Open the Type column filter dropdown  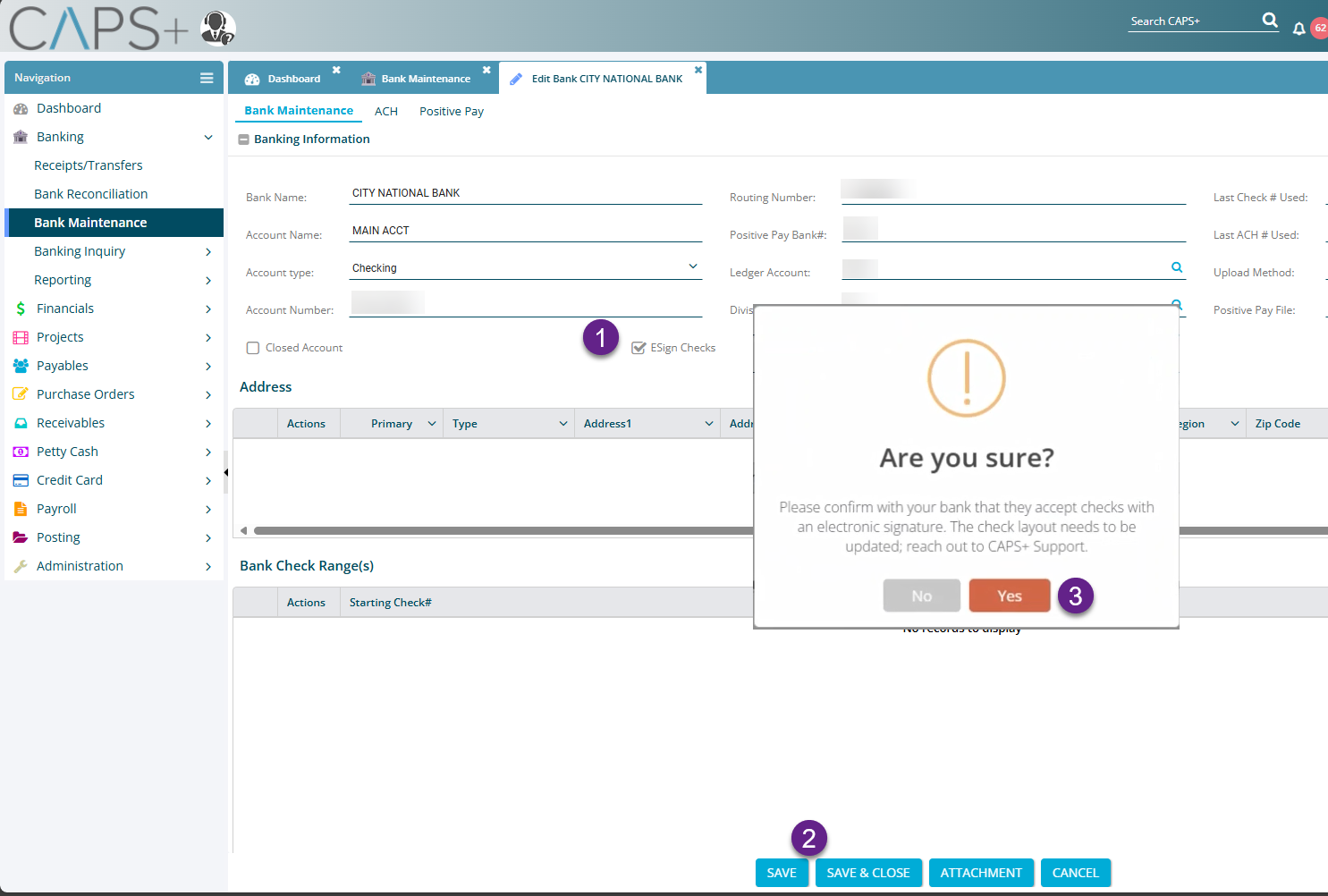pos(563,424)
